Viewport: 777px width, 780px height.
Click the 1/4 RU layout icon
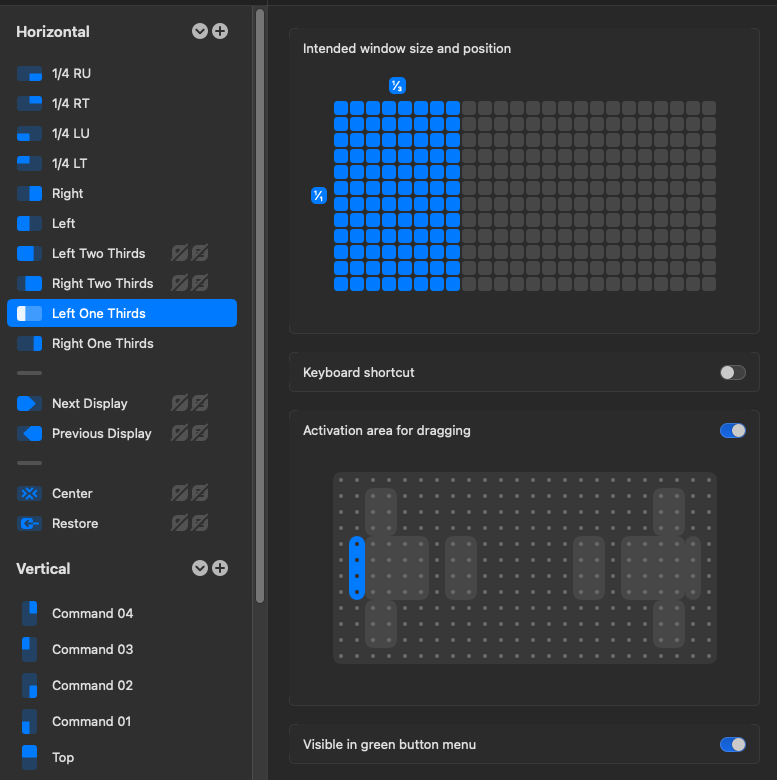30,74
